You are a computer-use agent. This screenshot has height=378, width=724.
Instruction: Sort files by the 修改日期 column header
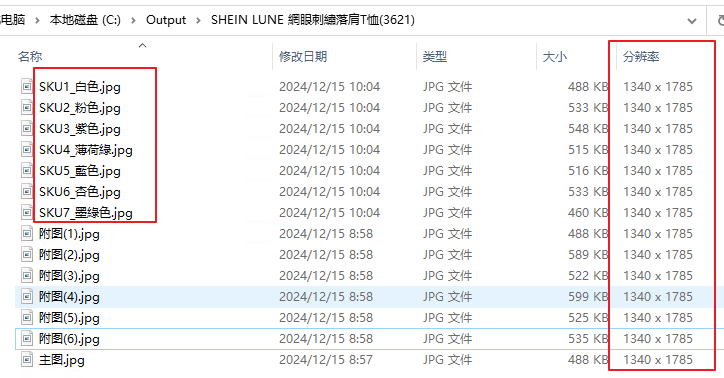(303, 56)
